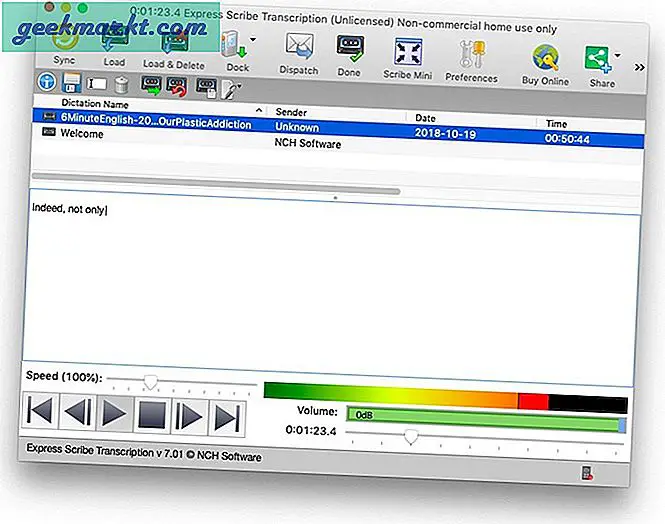Click the Speed slider handle
The image size is (665, 524).
click(x=150, y=381)
